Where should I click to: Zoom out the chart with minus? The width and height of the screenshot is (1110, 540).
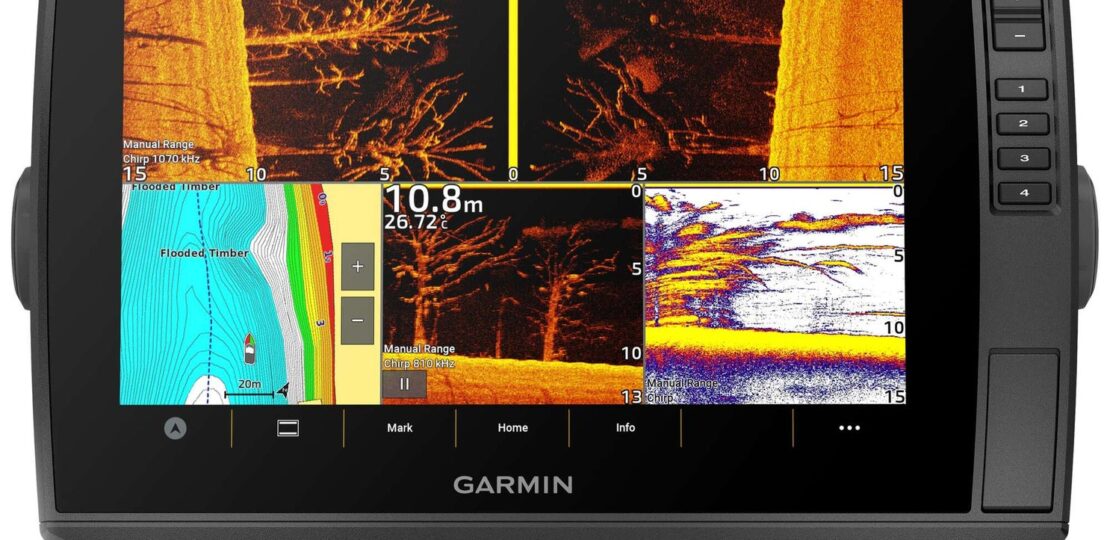(357, 321)
